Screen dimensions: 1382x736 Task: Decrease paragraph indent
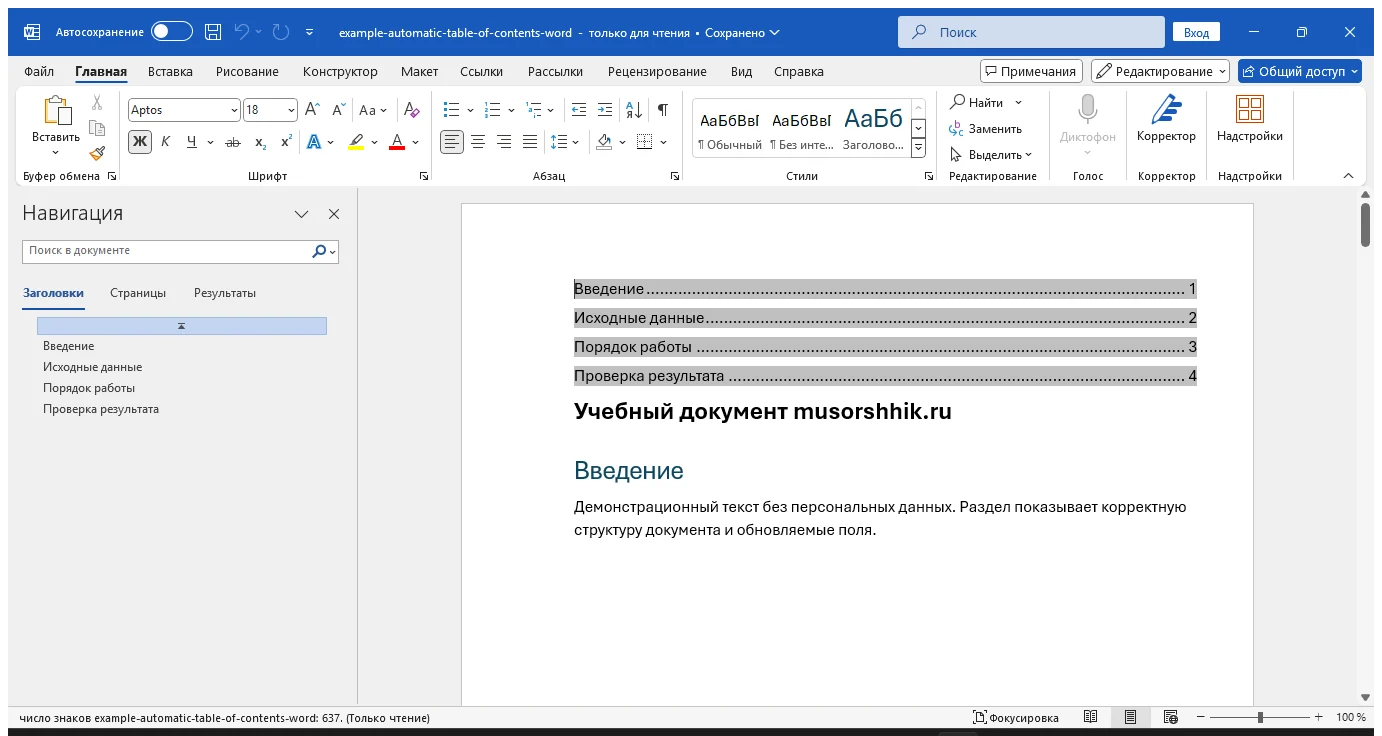click(x=578, y=110)
